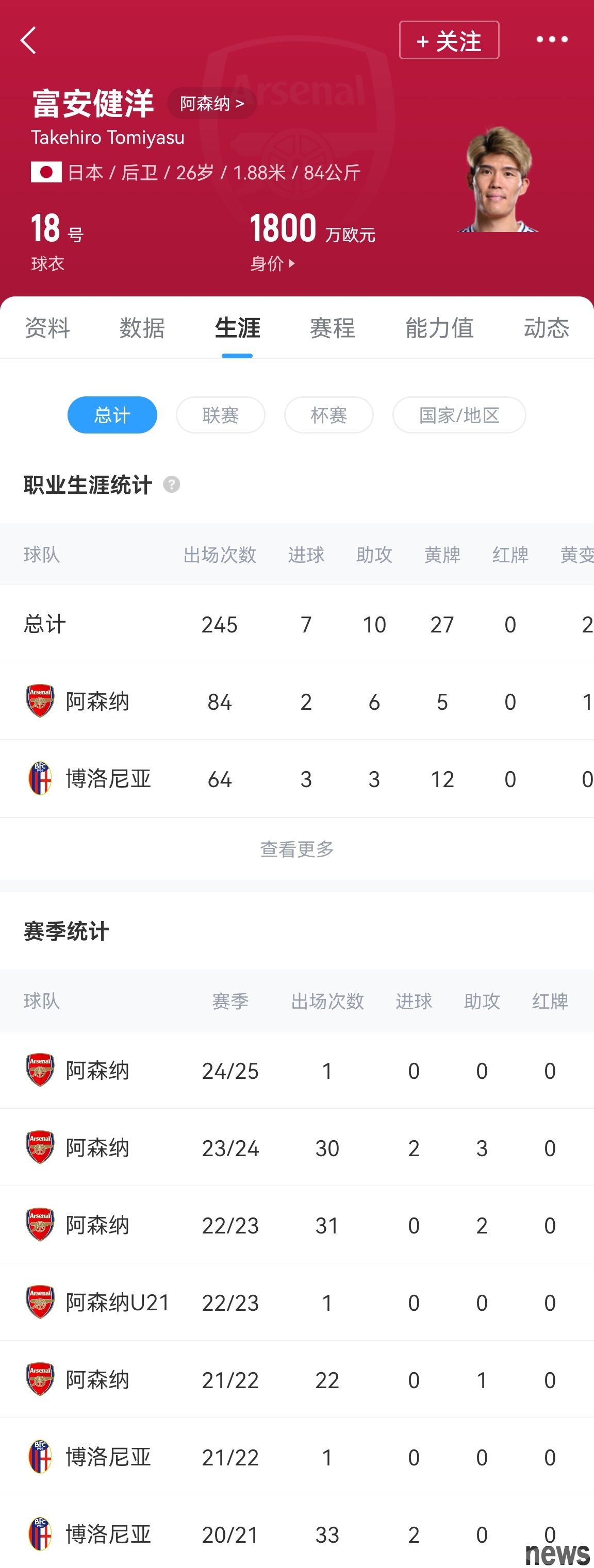Open the 阿森纳U21 22/23 season row

coord(297,1302)
